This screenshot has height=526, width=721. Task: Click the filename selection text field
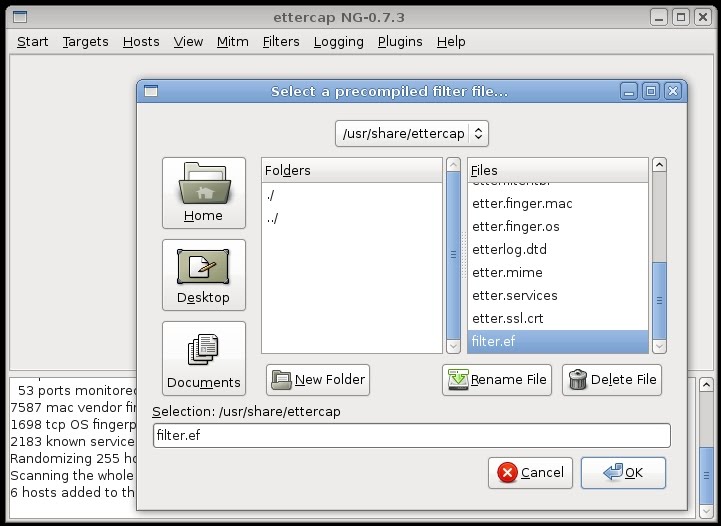[411, 436]
